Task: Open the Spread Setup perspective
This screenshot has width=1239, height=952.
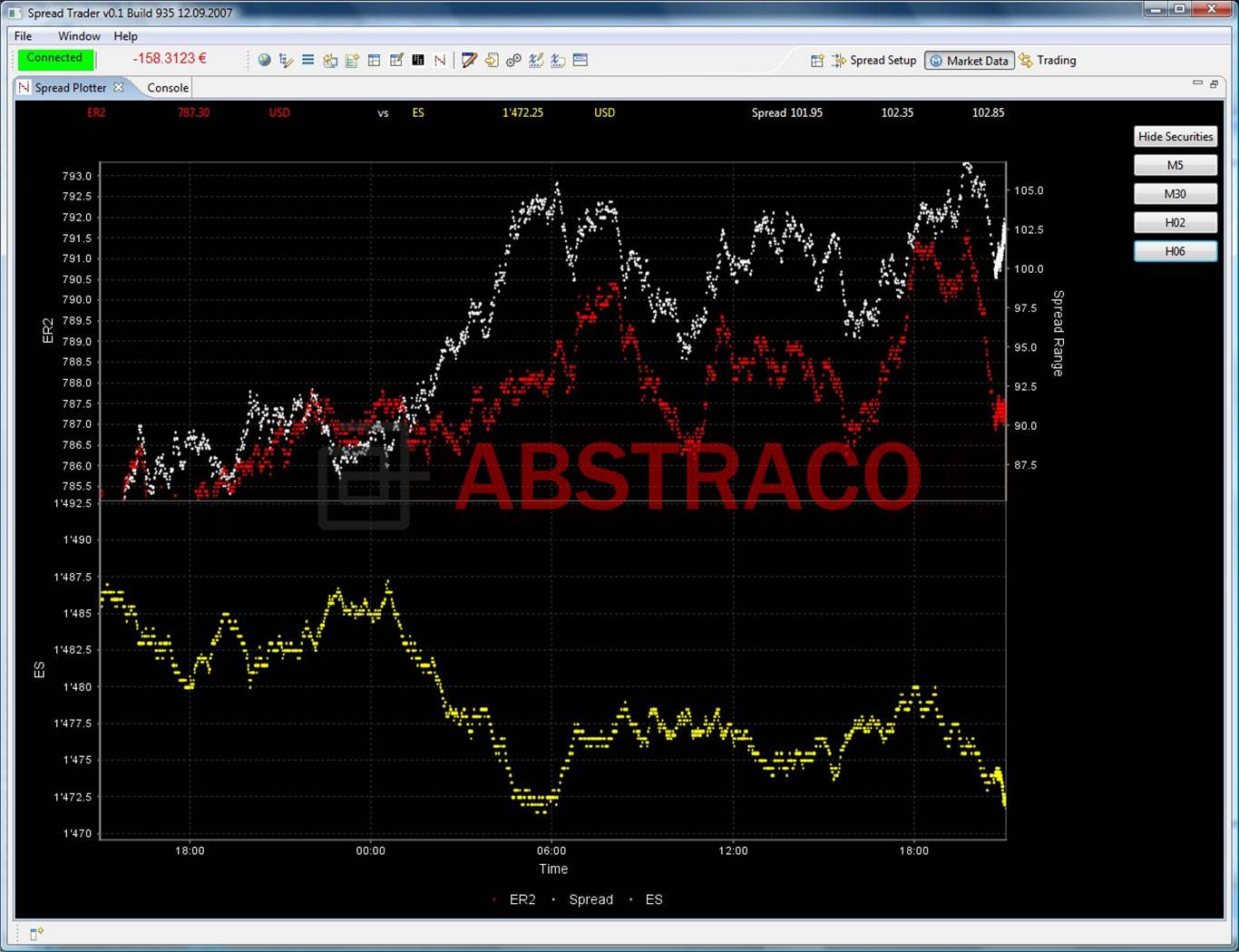Action: pos(874,60)
